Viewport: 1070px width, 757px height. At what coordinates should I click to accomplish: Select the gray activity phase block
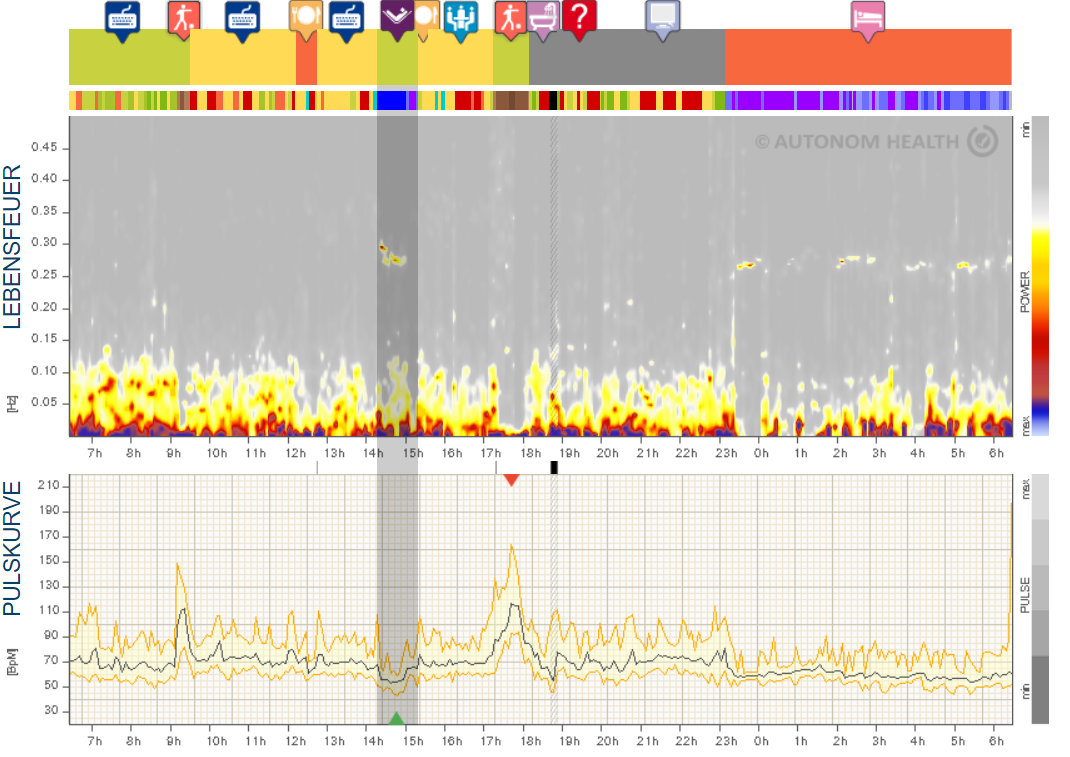point(626,57)
